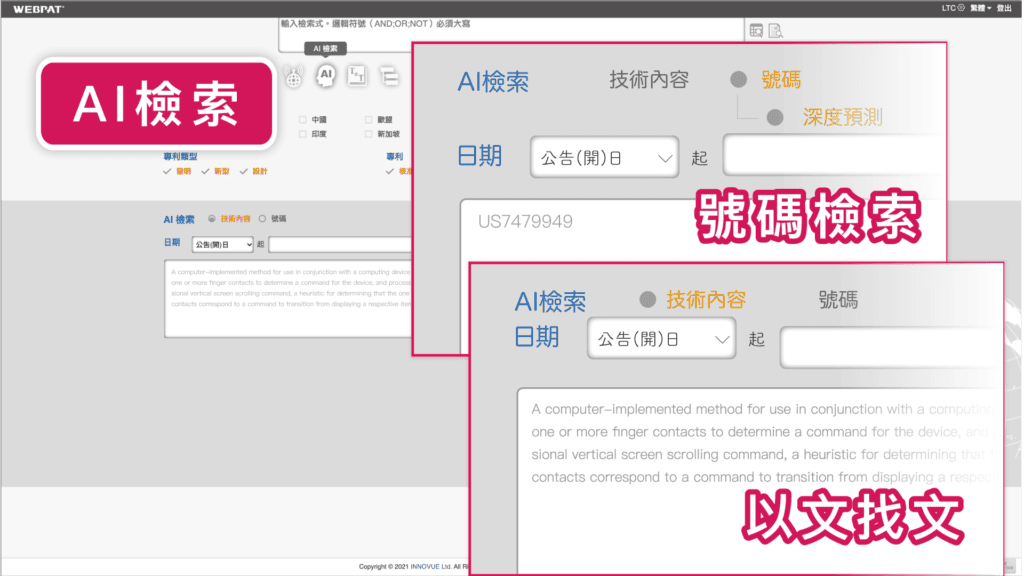This screenshot has height=576, width=1024.
Task: Select the small 技術內容 radio button
Action: [x=211, y=218]
